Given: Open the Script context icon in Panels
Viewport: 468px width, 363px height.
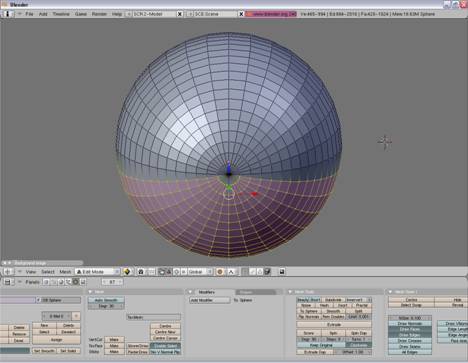Looking at the screenshot, I should coord(54,282).
